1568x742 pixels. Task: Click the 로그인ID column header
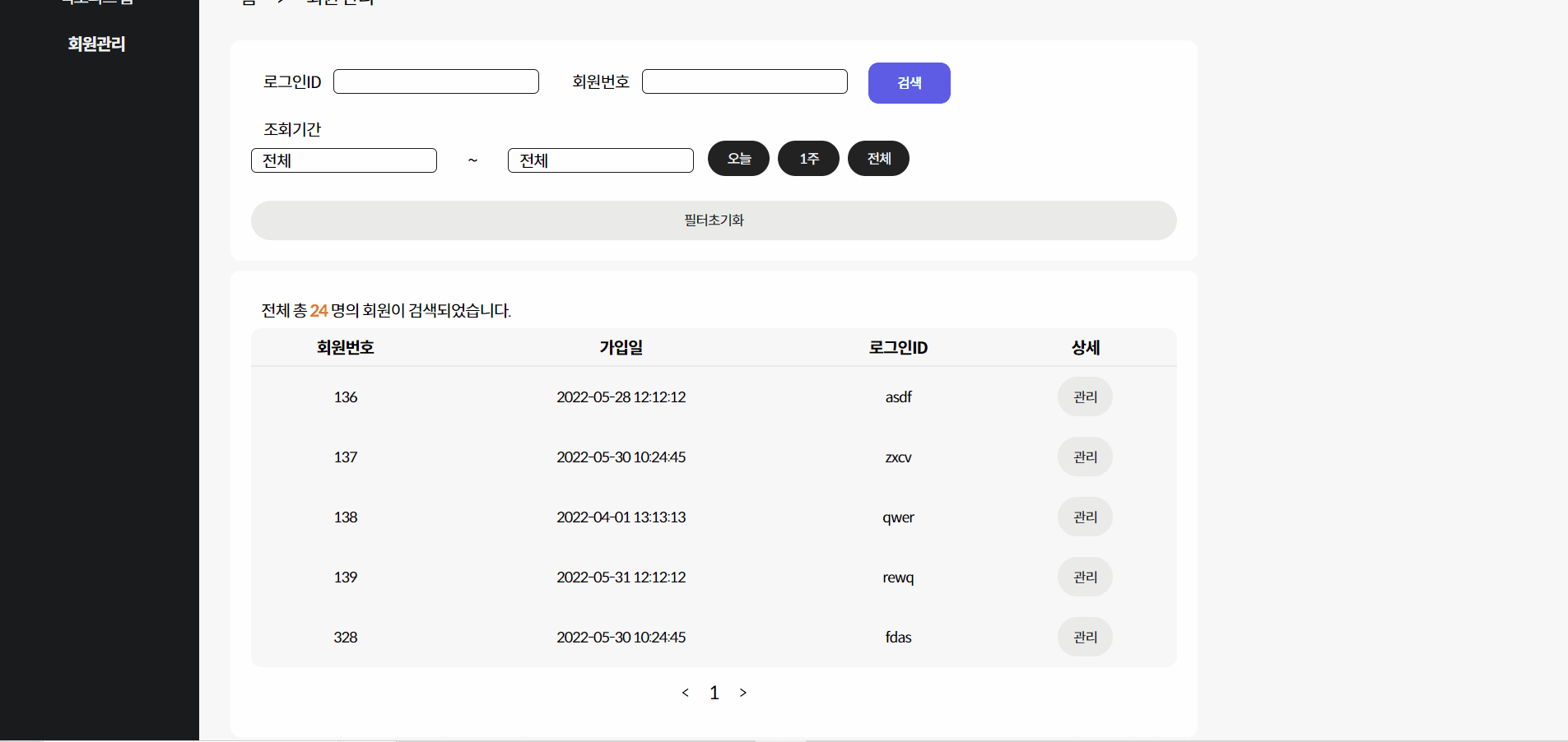(x=898, y=347)
